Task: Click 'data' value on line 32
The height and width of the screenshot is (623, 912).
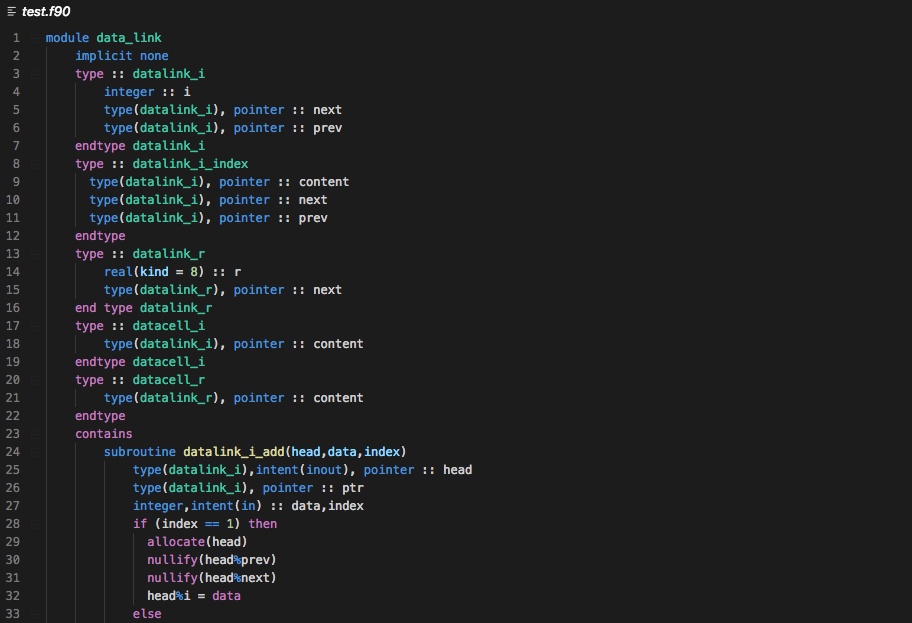Action: click(x=226, y=597)
